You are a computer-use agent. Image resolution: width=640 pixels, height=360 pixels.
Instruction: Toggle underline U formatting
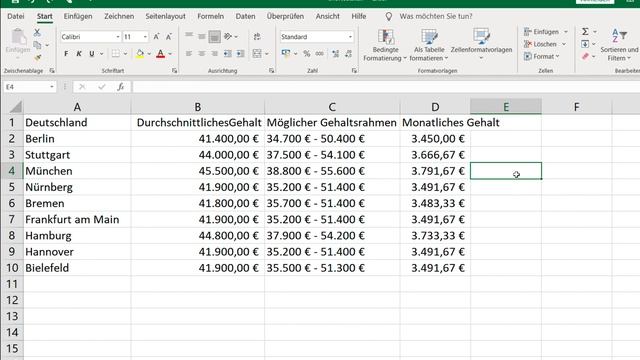point(91,53)
